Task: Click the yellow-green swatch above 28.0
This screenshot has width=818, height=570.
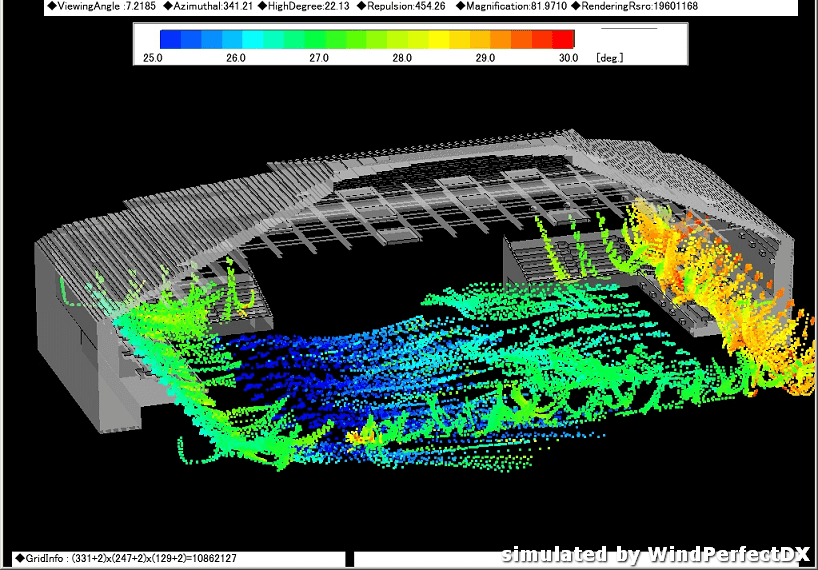Action: [x=400, y=39]
